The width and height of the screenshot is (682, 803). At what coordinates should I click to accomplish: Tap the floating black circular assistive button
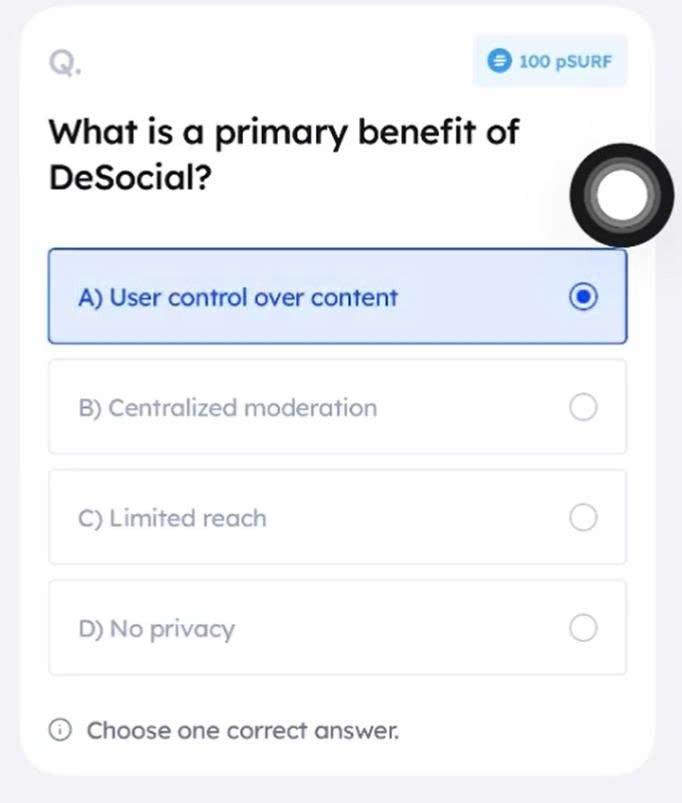[x=614, y=196]
